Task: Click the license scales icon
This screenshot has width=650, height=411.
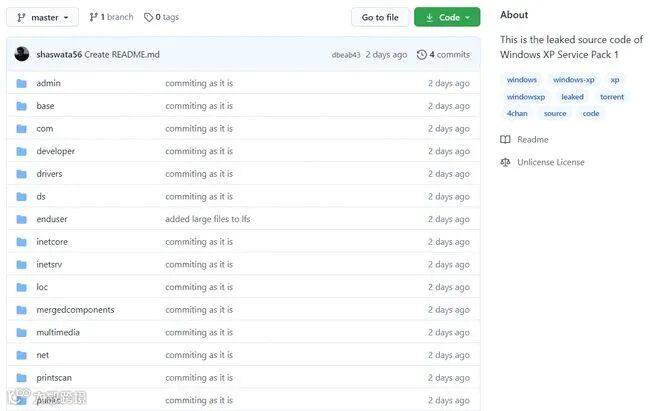Action: tap(505, 162)
